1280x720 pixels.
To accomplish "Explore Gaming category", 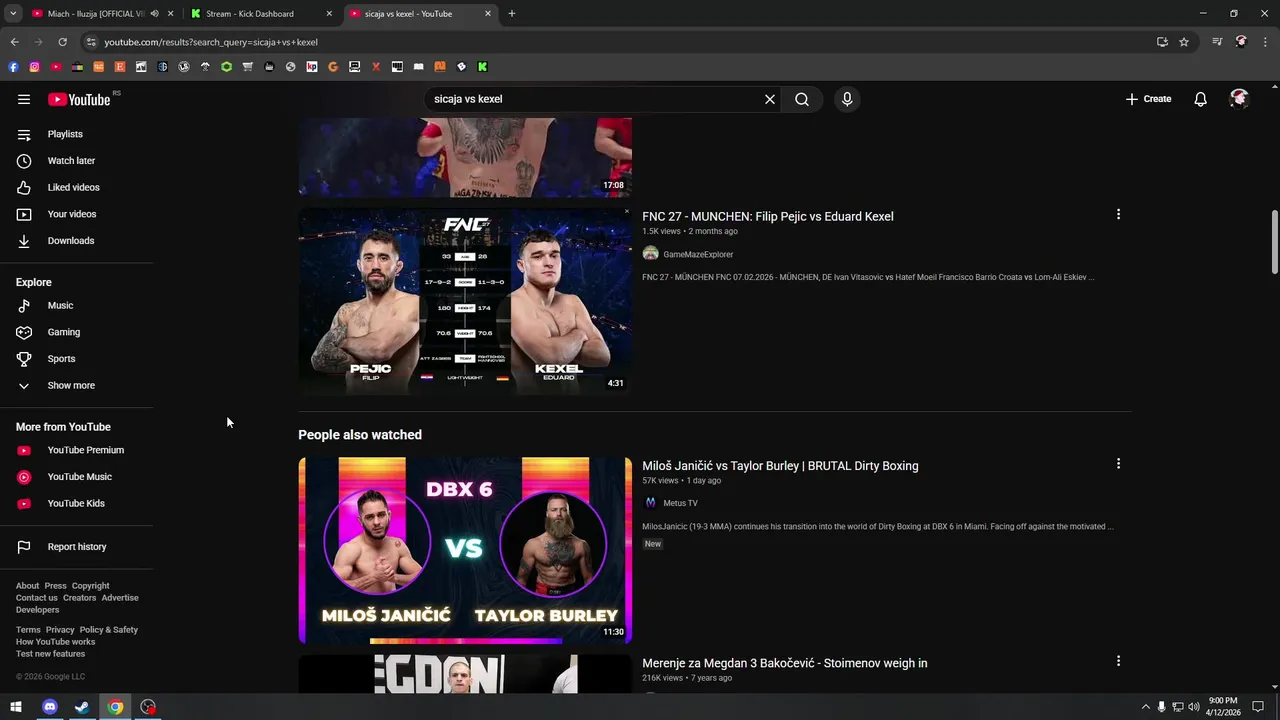I will pyautogui.click(x=63, y=332).
